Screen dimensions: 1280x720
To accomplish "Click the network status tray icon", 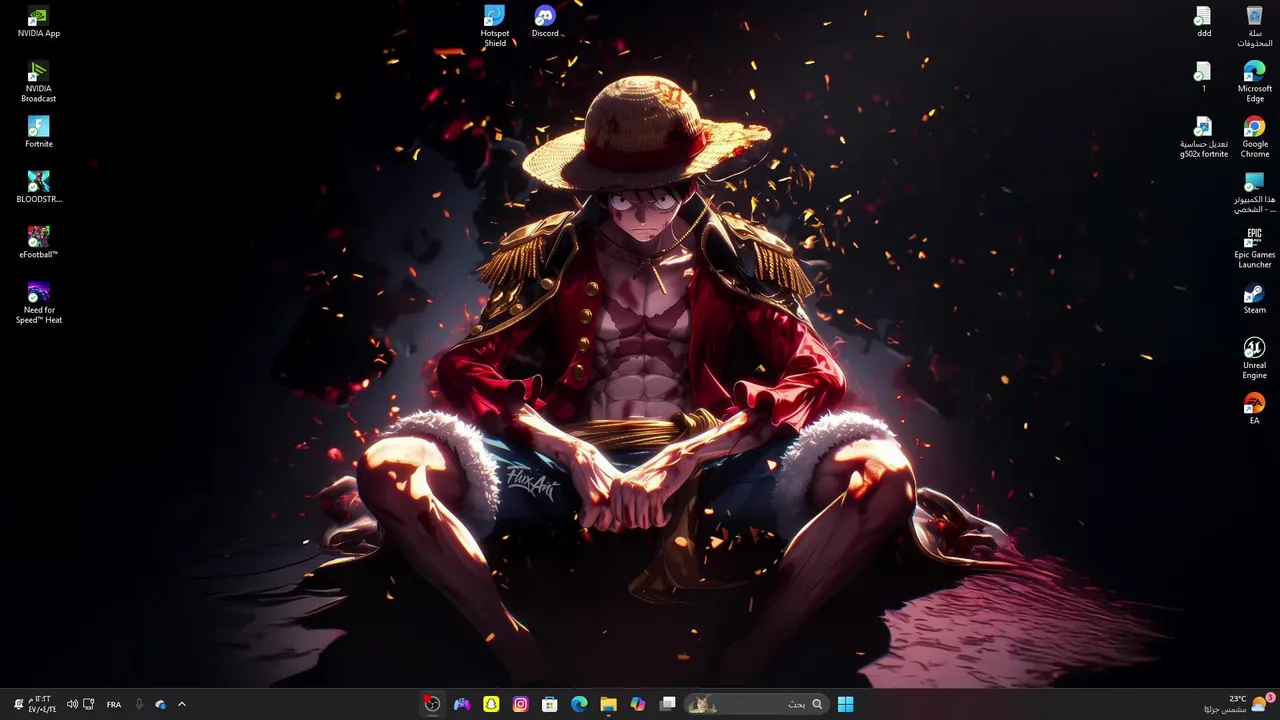I will [x=89, y=704].
